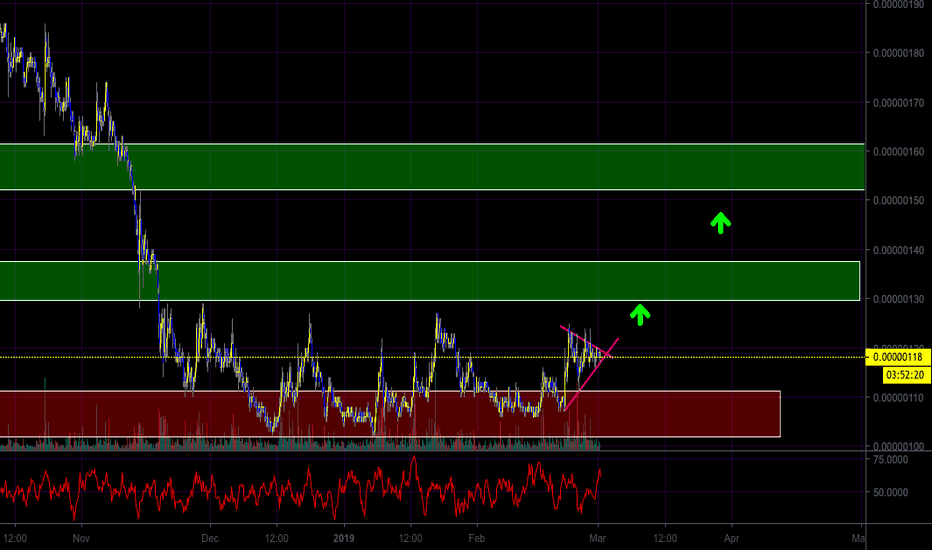Viewport: 932px width, 550px height.
Task: Click the 0.00000100 price axis label
Action: coord(898,447)
